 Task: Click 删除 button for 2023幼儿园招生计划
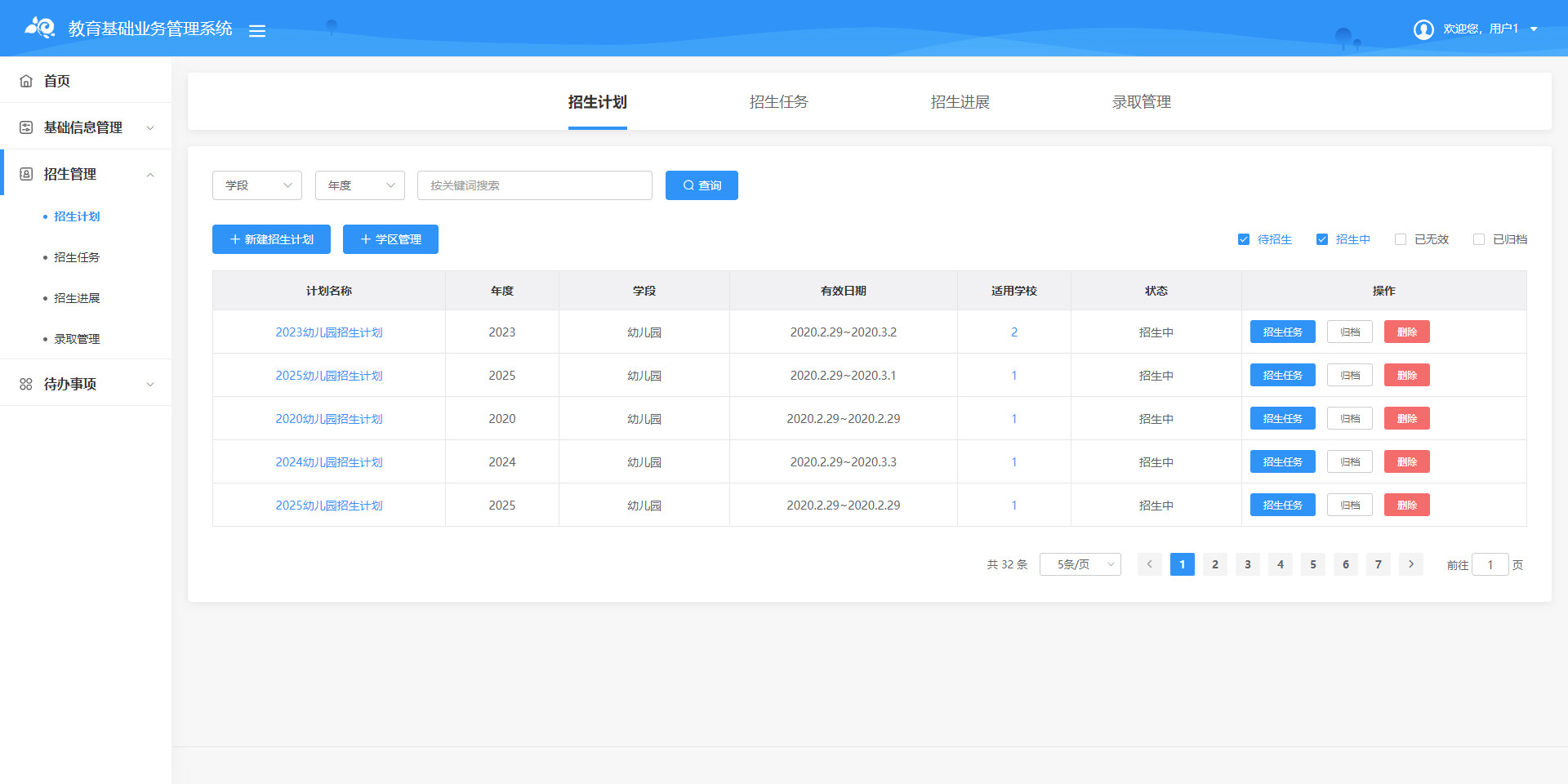pyautogui.click(x=1407, y=332)
